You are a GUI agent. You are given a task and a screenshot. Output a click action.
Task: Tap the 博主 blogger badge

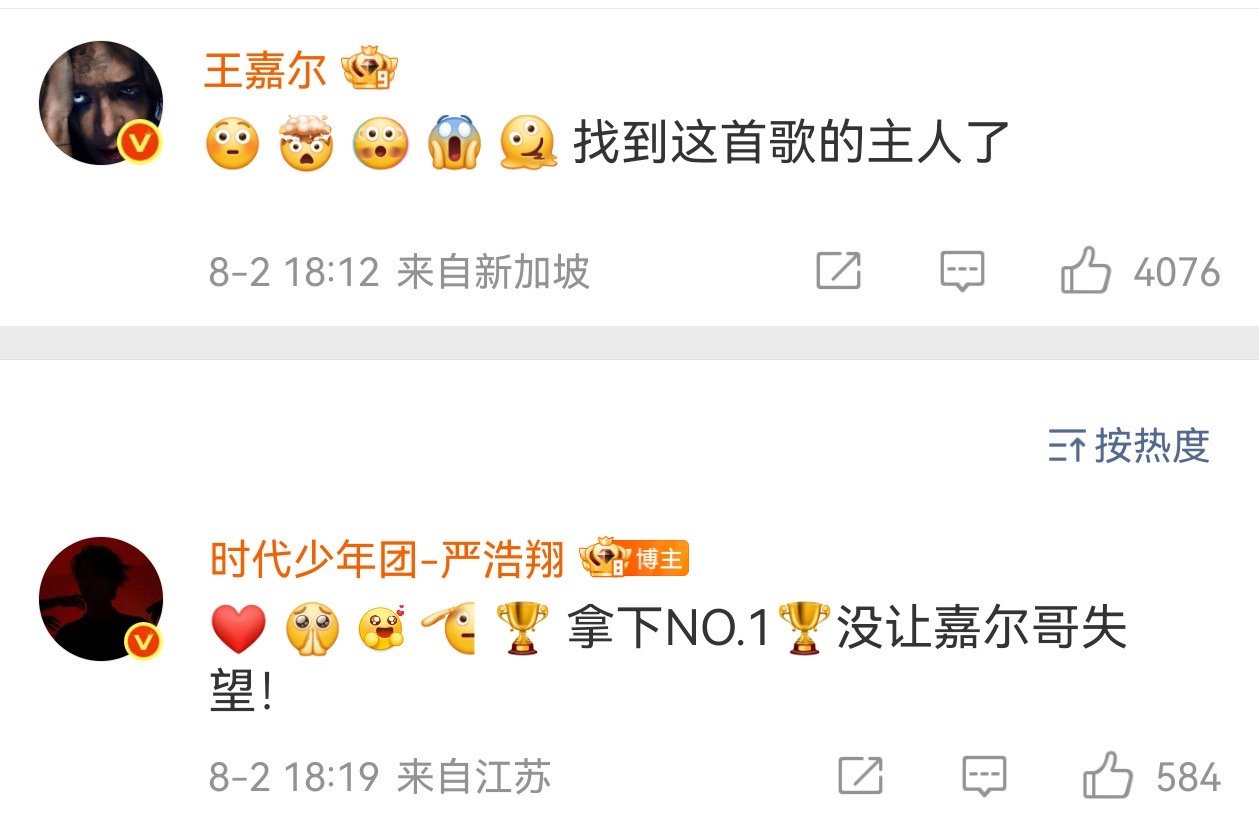click(658, 559)
